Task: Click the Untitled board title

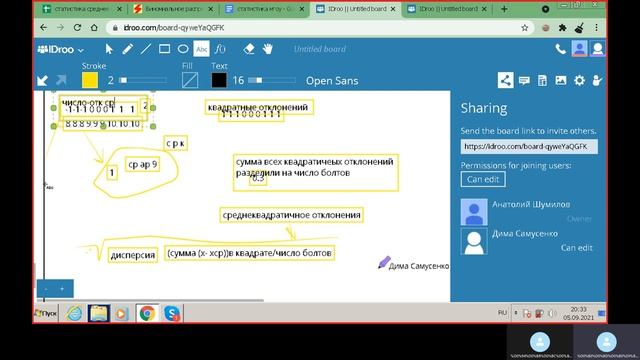Action: 320,49
